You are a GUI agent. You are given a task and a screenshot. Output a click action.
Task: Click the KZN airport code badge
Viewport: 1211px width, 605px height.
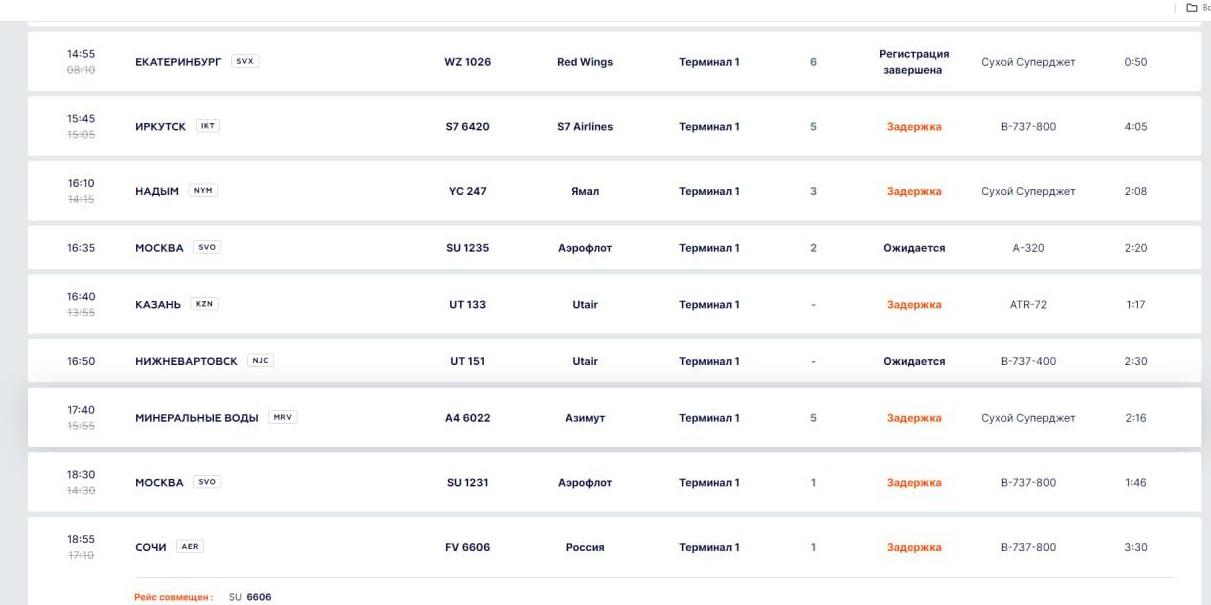pyautogui.click(x=204, y=304)
